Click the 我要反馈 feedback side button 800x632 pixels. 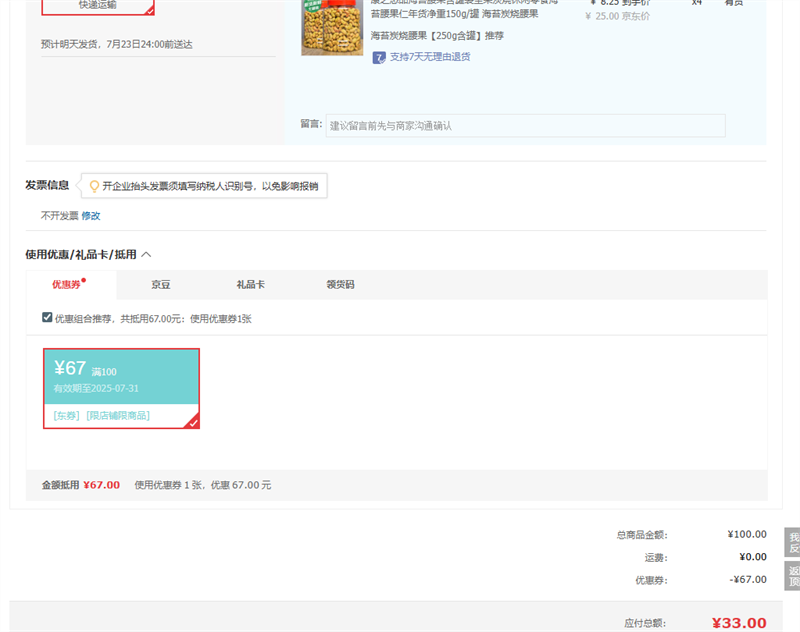(x=793, y=542)
